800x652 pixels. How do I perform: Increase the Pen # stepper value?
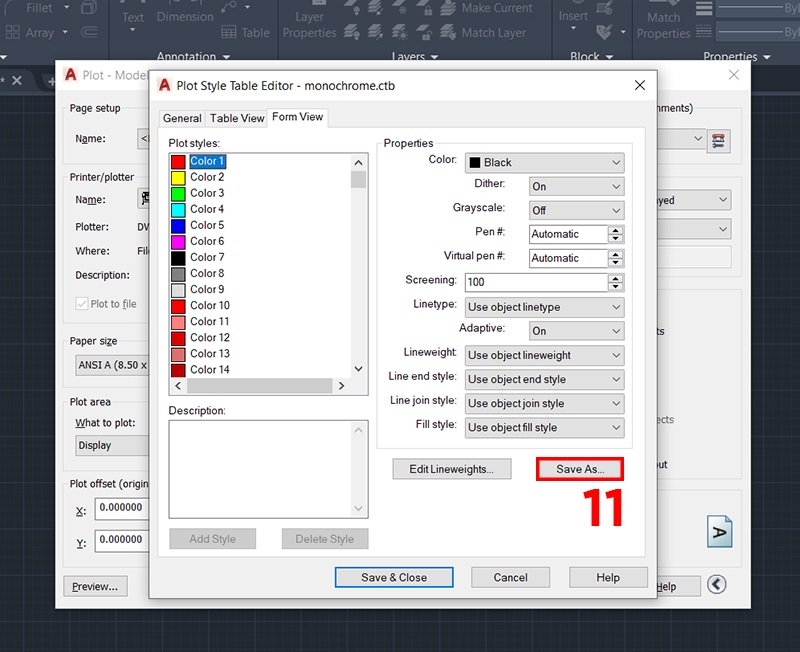615,229
